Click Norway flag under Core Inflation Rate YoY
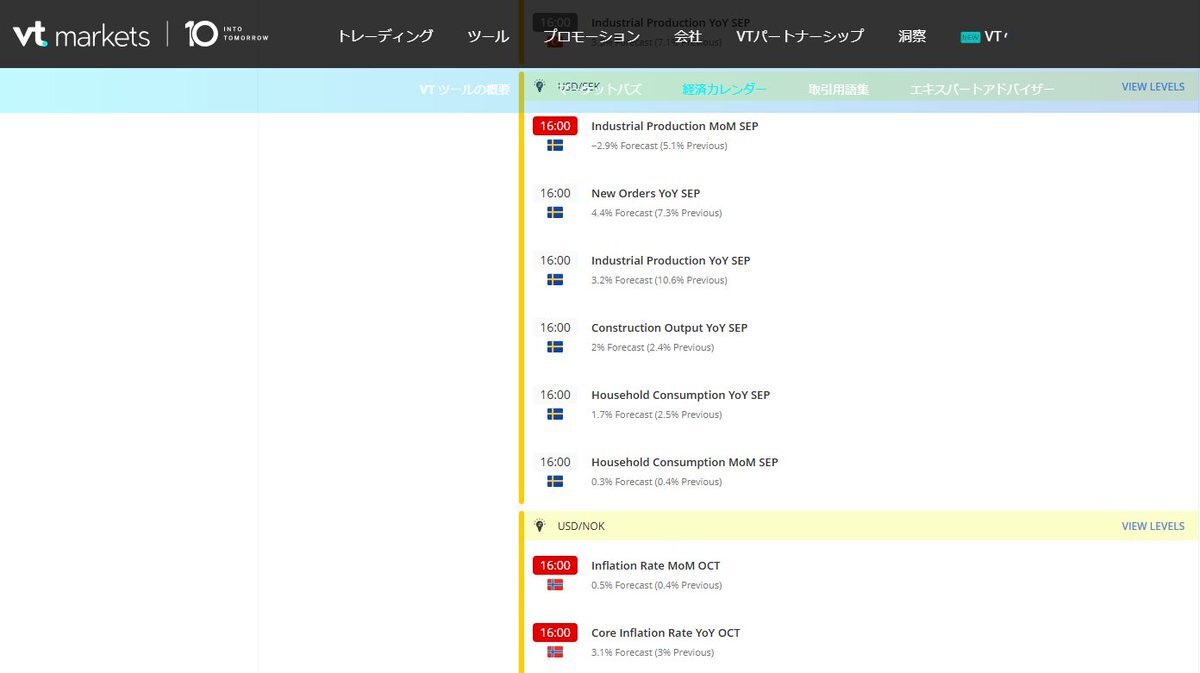 (x=555, y=652)
